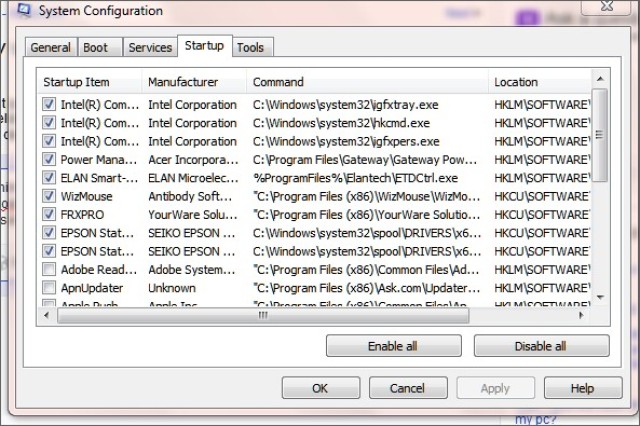Click the Ask.com Updater command path
The height and width of the screenshot is (426, 640).
click(367, 288)
